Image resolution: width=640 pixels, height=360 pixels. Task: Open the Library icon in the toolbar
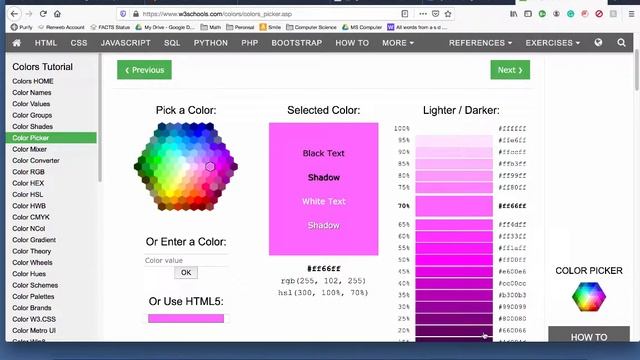513,14
